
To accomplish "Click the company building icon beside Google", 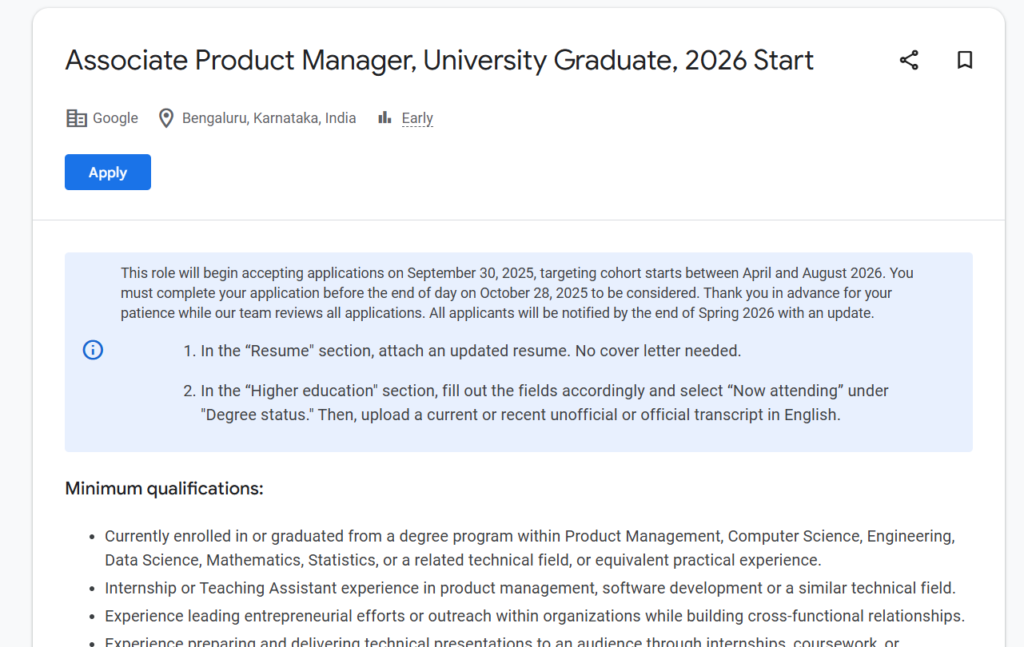I will click(x=76, y=118).
